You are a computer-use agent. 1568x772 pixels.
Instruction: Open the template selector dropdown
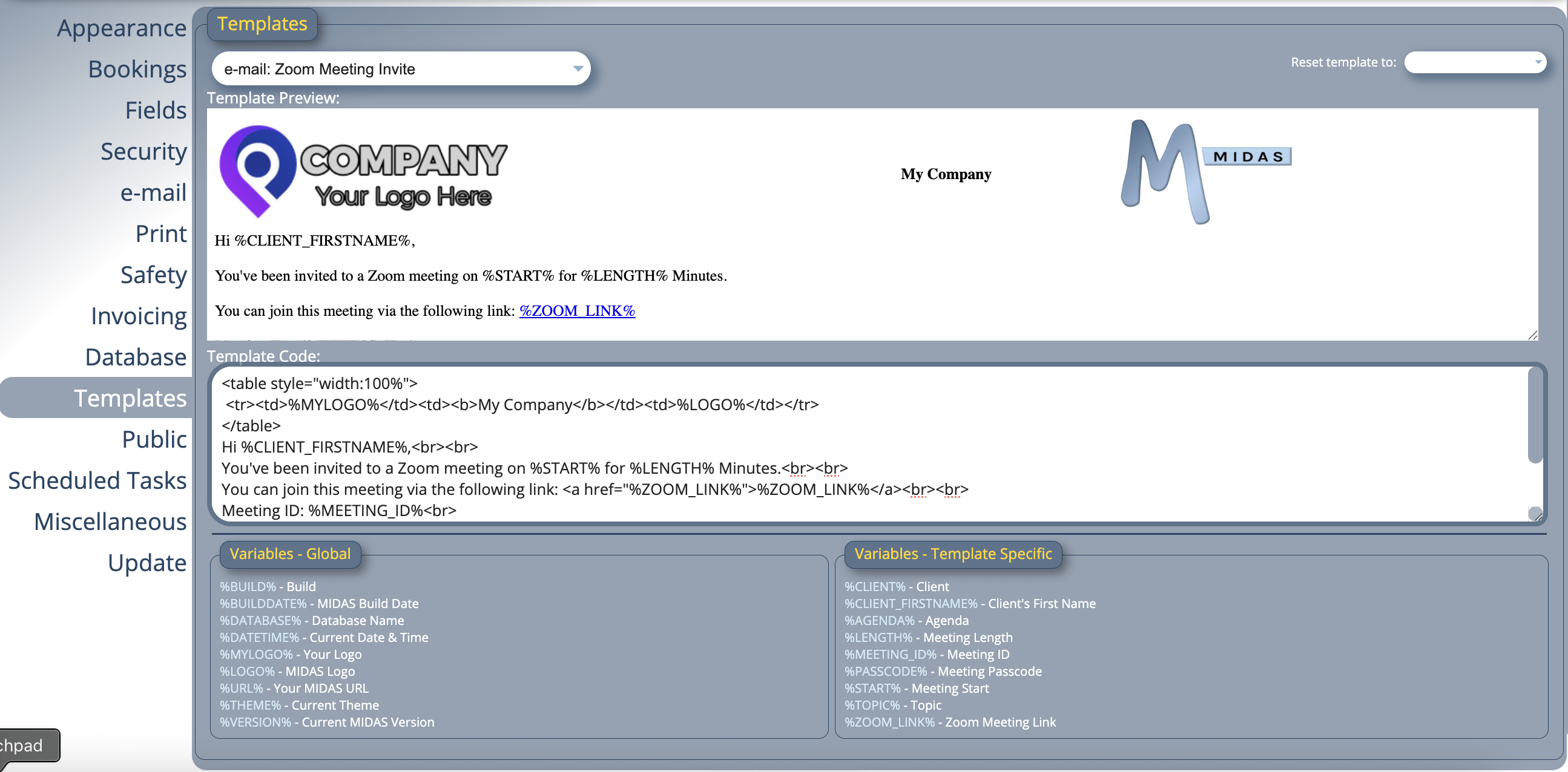coord(401,69)
